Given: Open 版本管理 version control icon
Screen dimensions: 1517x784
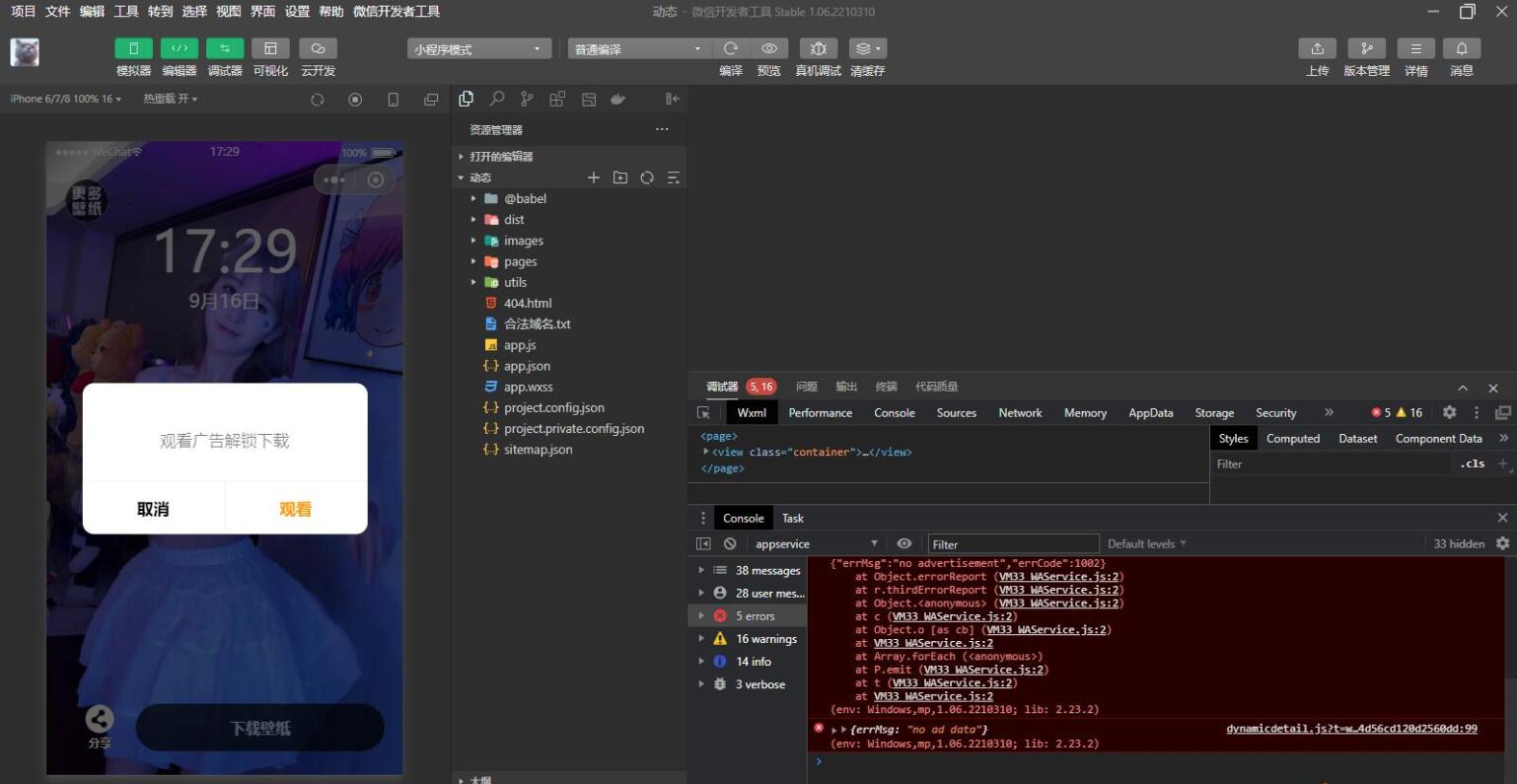Looking at the screenshot, I should pyautogui.click(x=1366, y=49).
